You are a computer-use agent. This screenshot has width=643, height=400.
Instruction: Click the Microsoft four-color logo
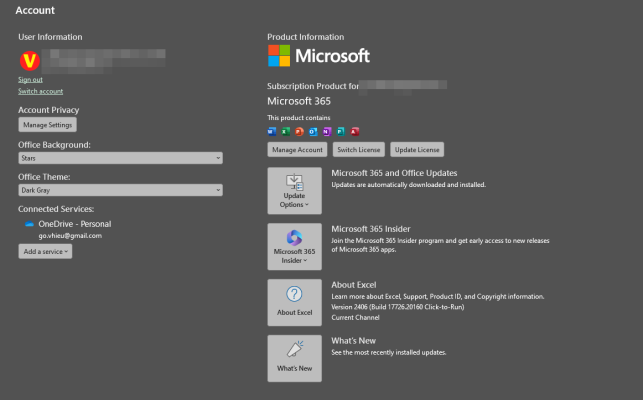pos(279,56)
